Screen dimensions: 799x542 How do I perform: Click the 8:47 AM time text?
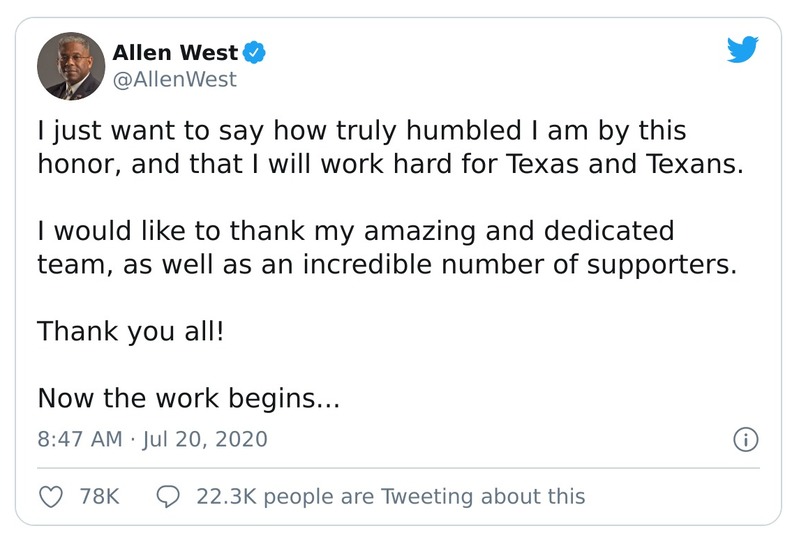pyautogui.click(x=79, y=439)
